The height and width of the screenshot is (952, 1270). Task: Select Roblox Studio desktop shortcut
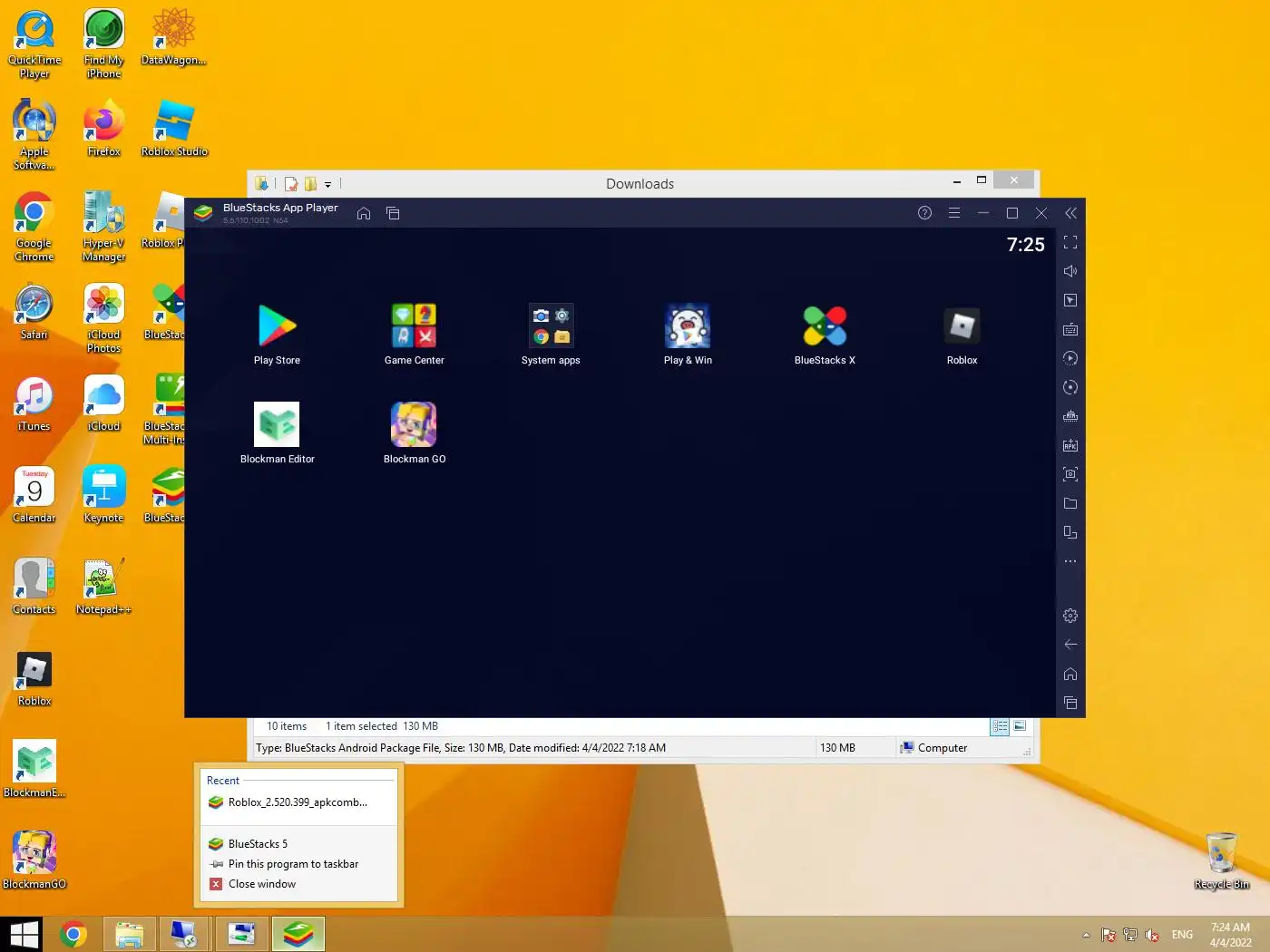(174, 130)
